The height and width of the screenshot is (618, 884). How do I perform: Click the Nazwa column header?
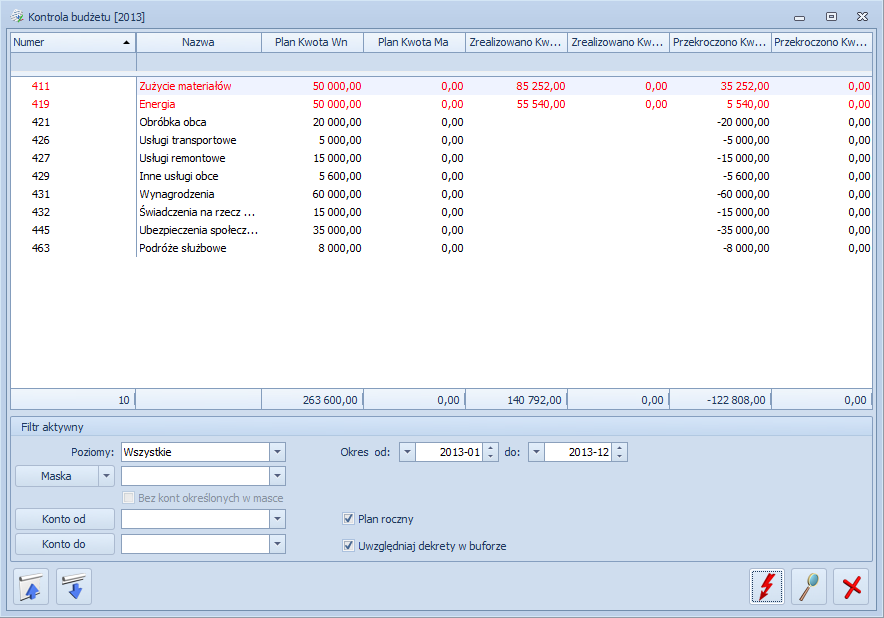click(198, 42)
